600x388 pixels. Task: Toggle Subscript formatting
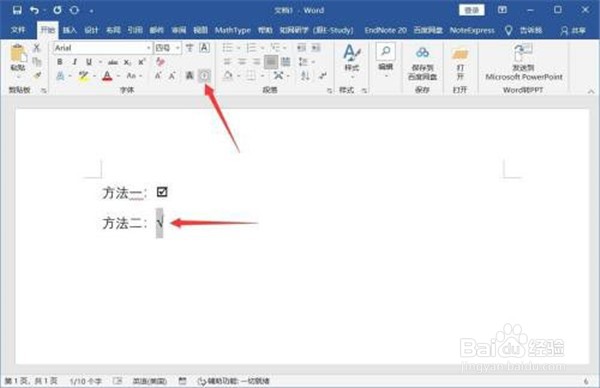tap(127, 62)
